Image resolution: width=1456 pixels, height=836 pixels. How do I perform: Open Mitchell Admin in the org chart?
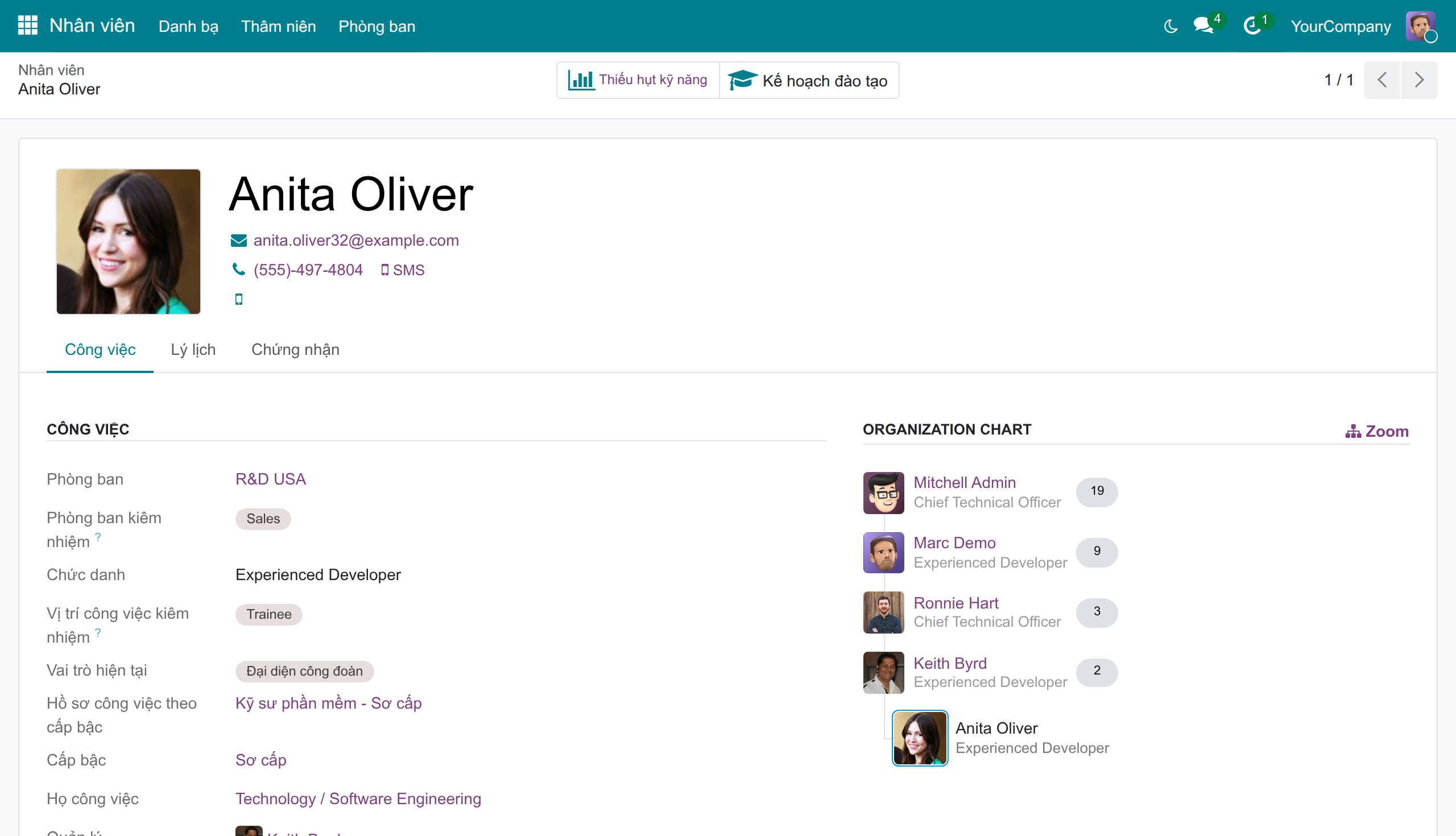[965, 482]
